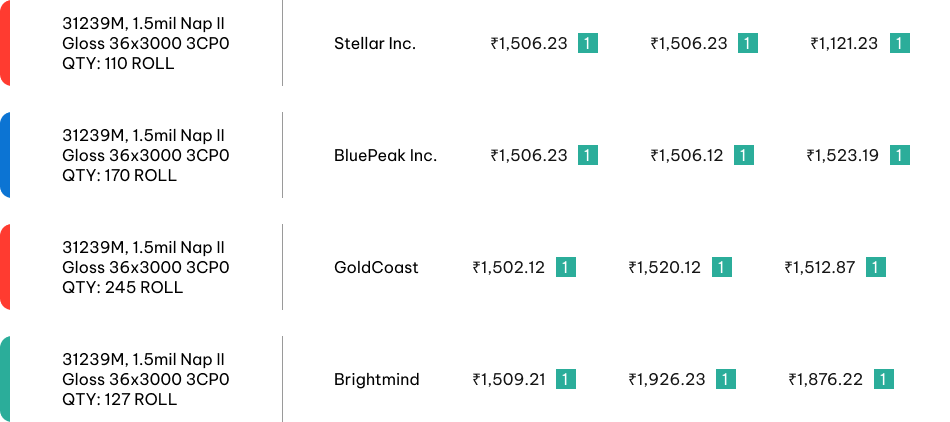Screen dimensions: 950x422
Task: Click badge beside Brightmind ₹1,876.22
Action: [883, 380]
